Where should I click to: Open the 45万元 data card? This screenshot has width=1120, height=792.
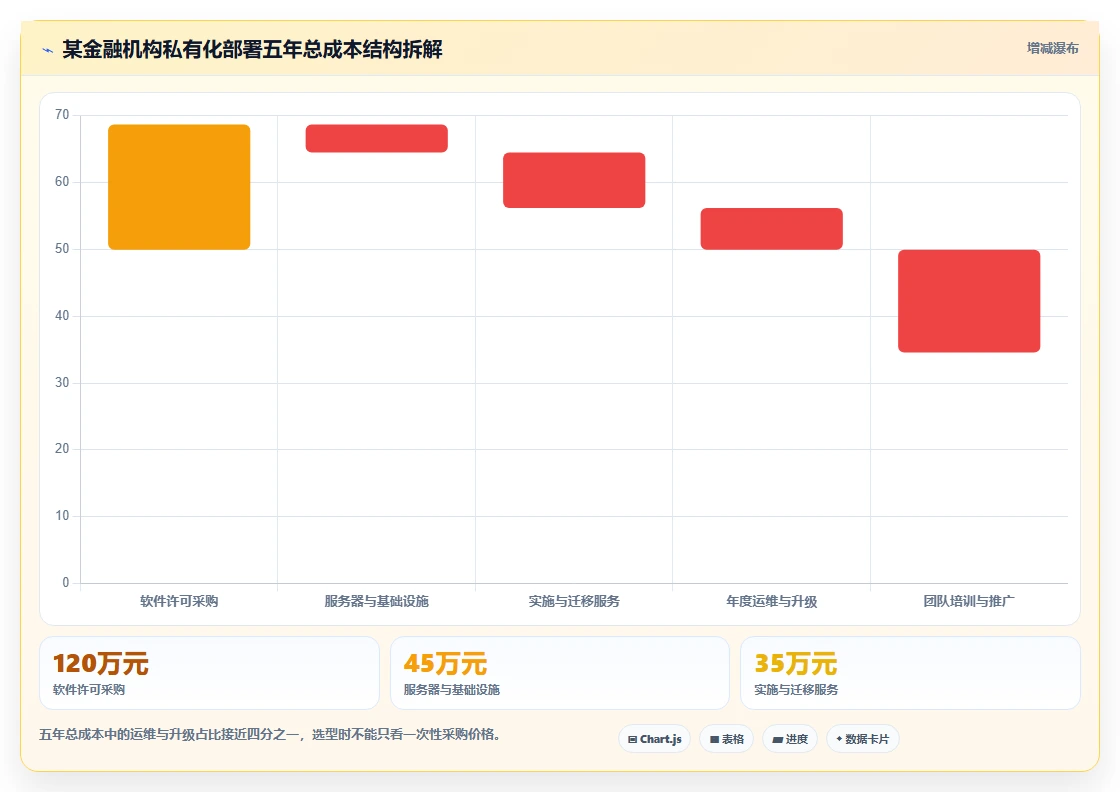pos(560,673)
